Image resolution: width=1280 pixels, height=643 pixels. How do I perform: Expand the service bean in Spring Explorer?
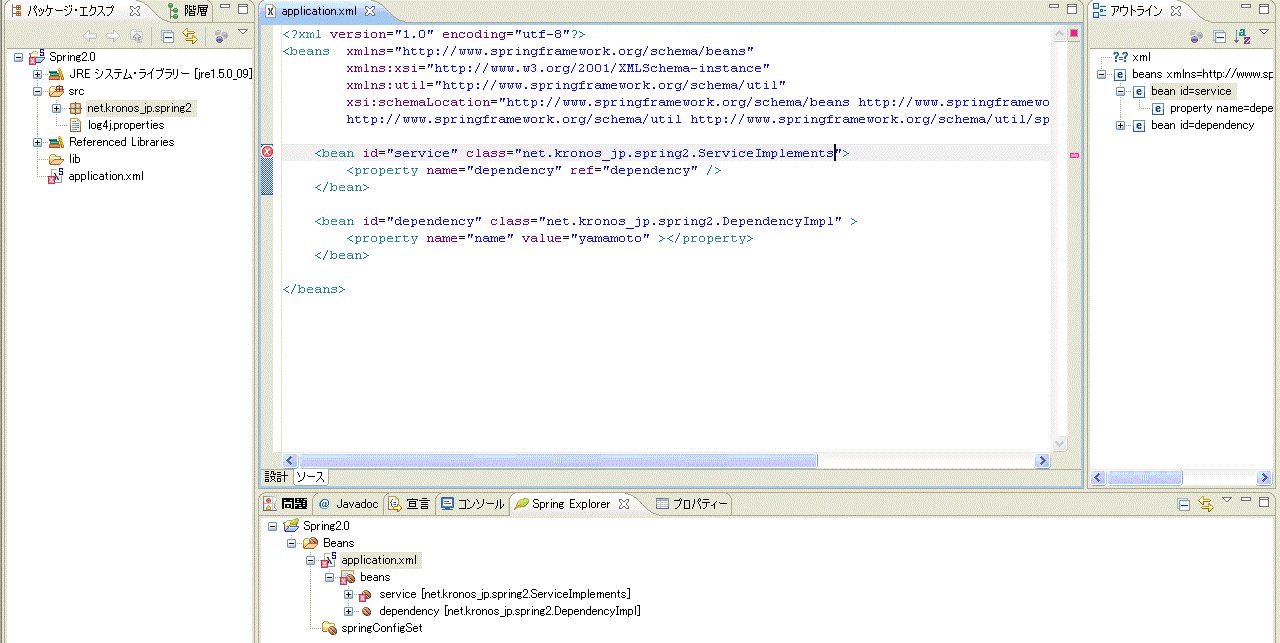click(348, 594)
